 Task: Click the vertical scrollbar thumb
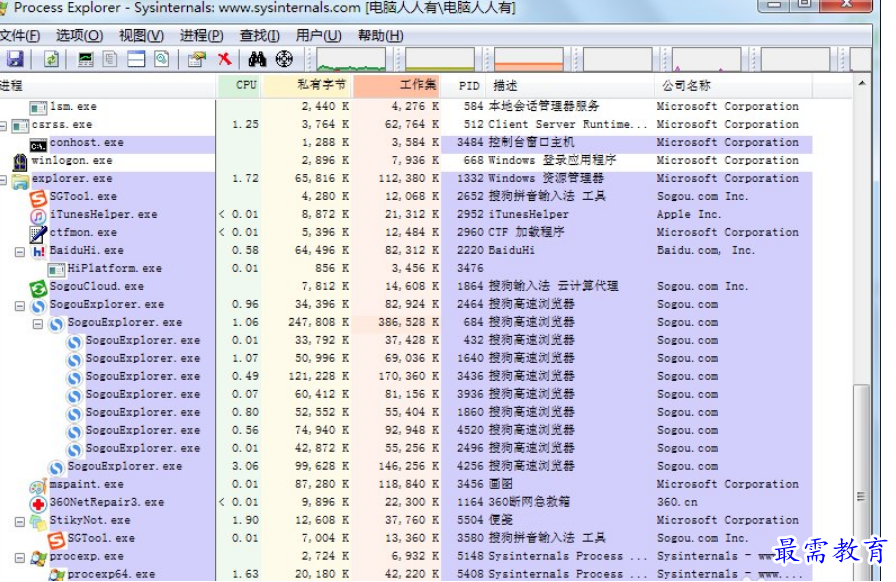(861, 440)
